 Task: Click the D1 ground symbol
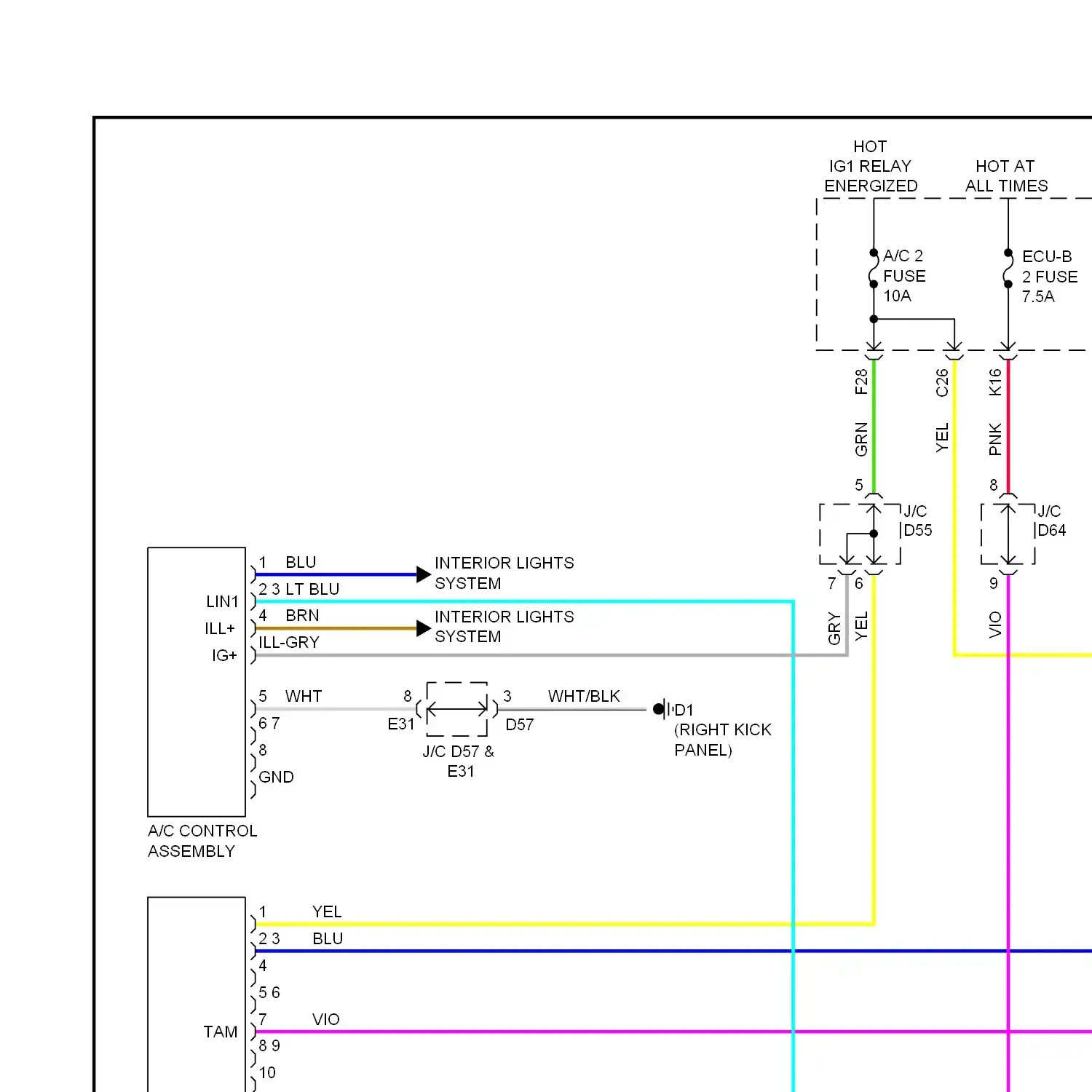coord(662,708)
